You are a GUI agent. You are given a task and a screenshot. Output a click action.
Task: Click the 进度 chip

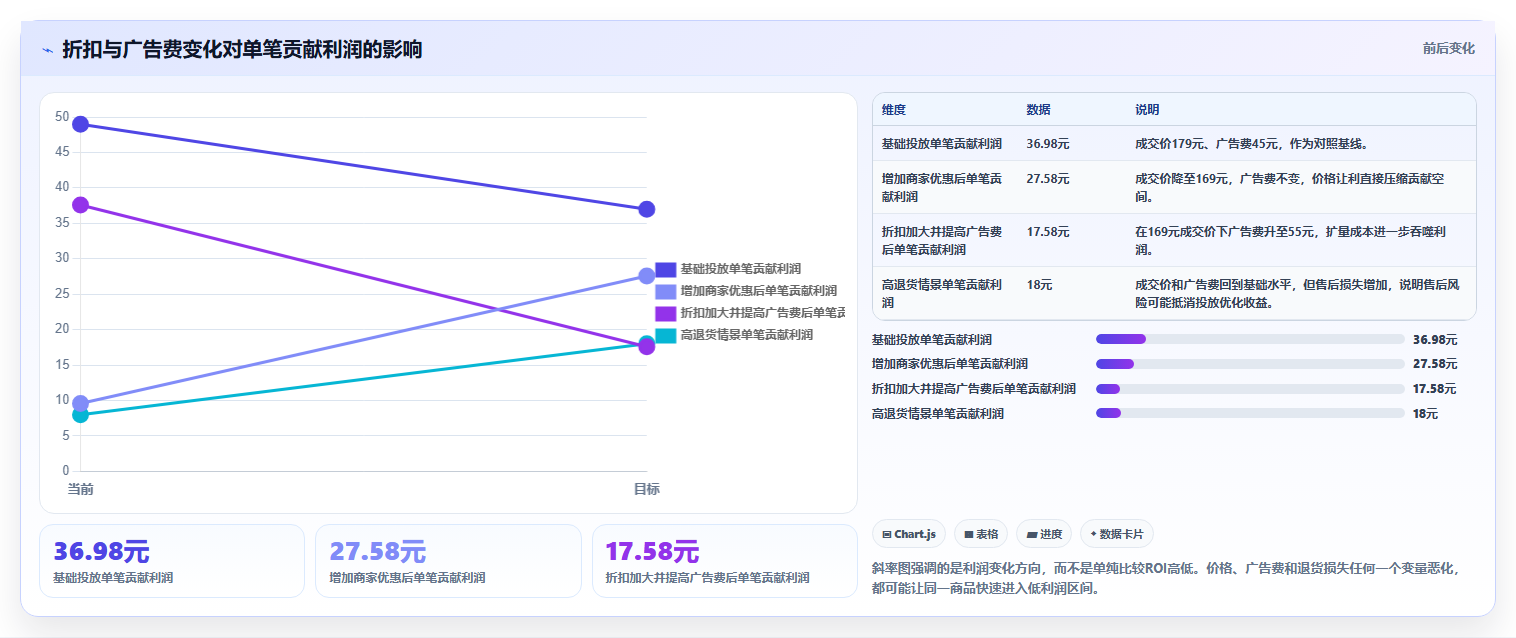pos(1044,534)
